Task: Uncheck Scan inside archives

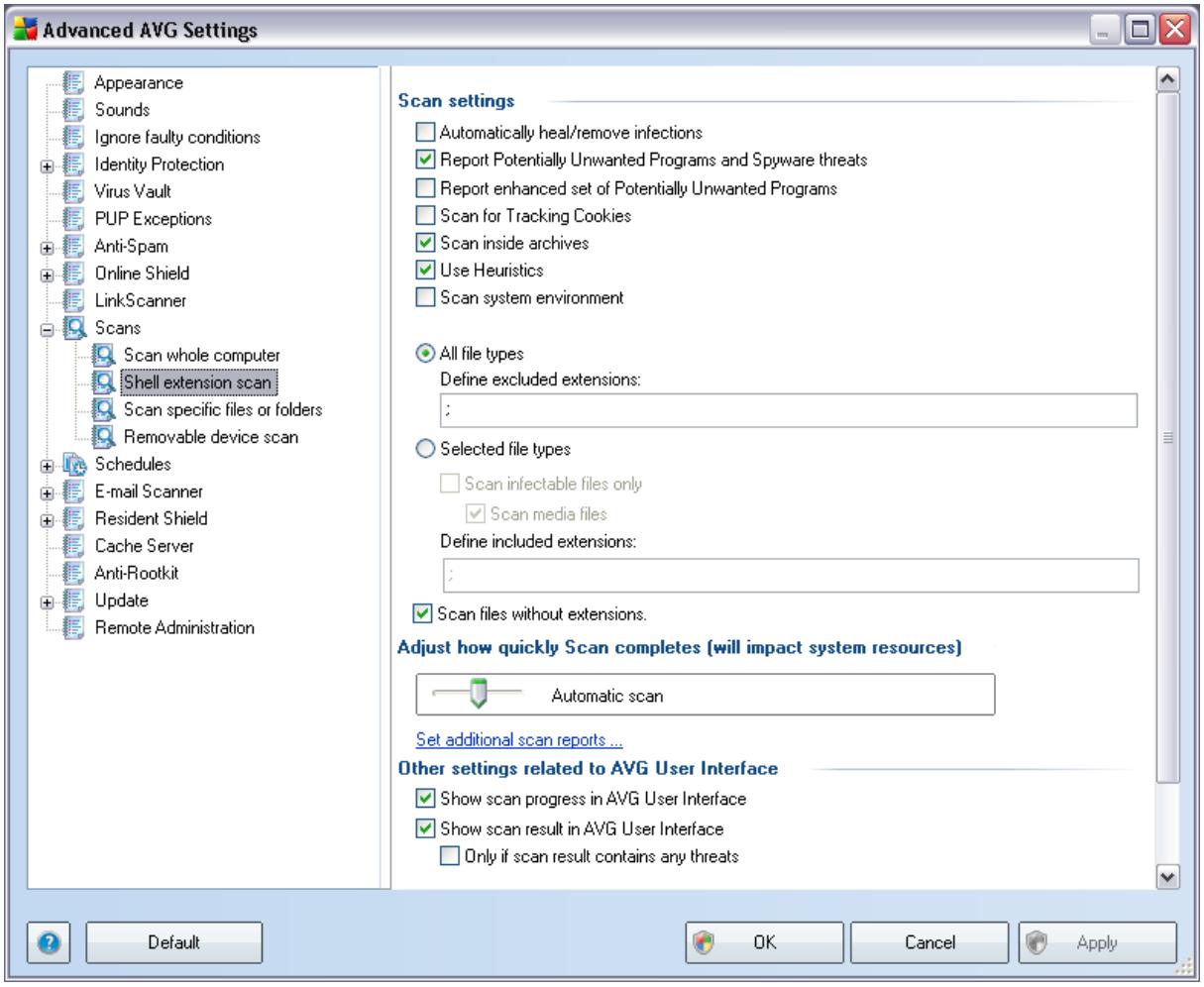Action: [x=425, y=243]
